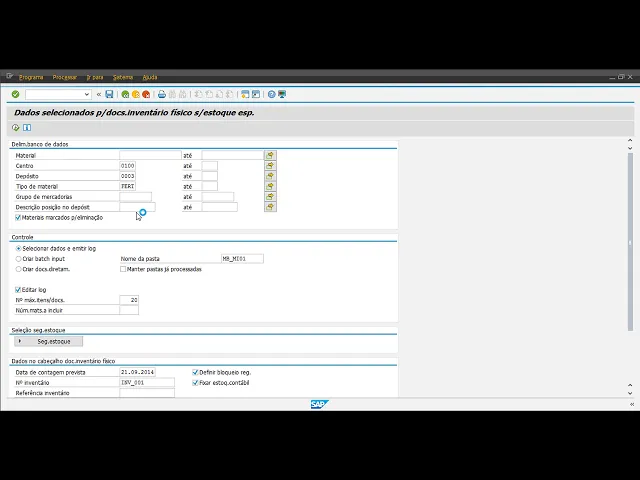
Task: Click the Tipo de material FERT field
Action: click(x=128, y=186)
